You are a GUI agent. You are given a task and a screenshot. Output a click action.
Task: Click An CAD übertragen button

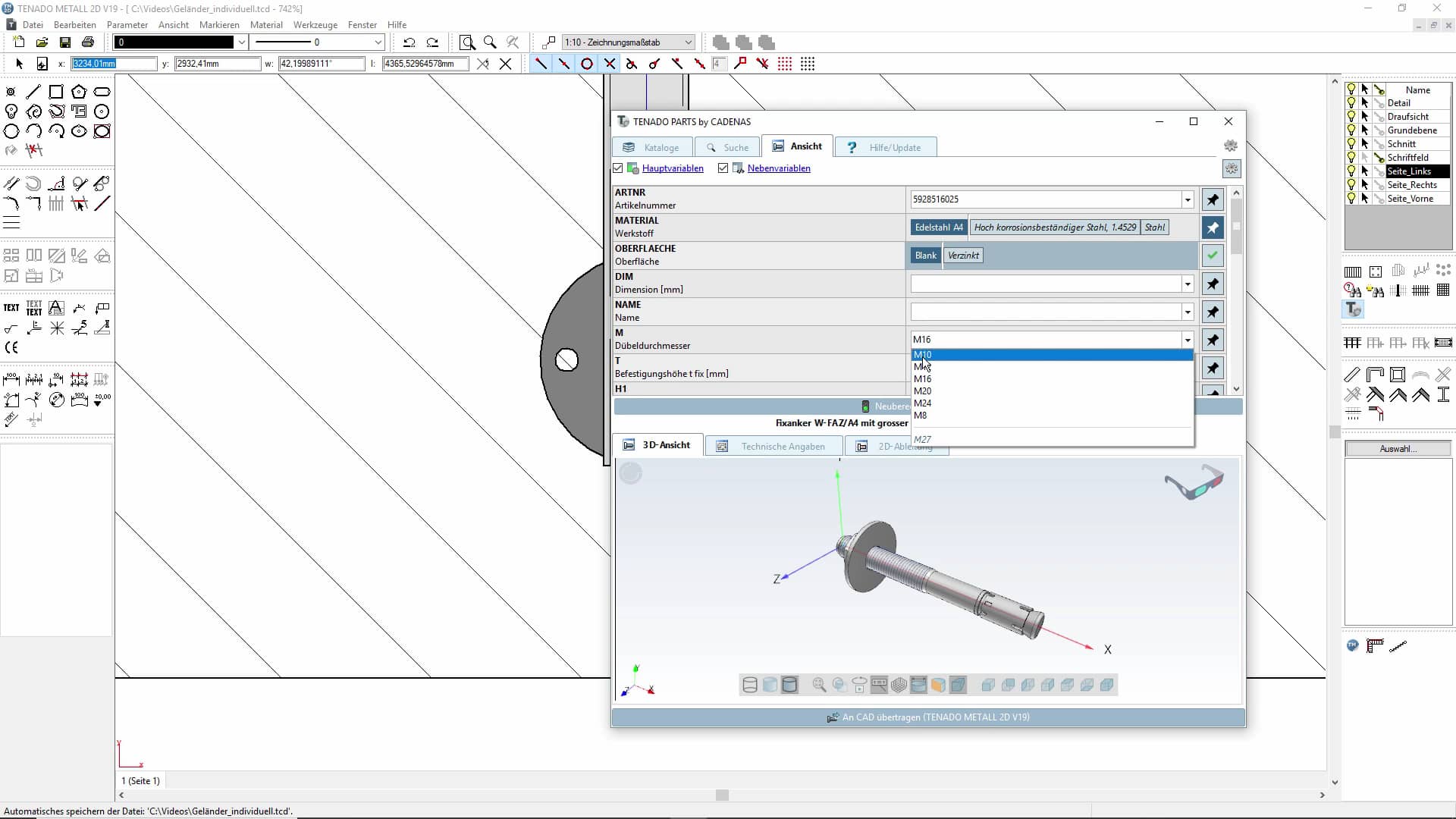tap(928, 717)
